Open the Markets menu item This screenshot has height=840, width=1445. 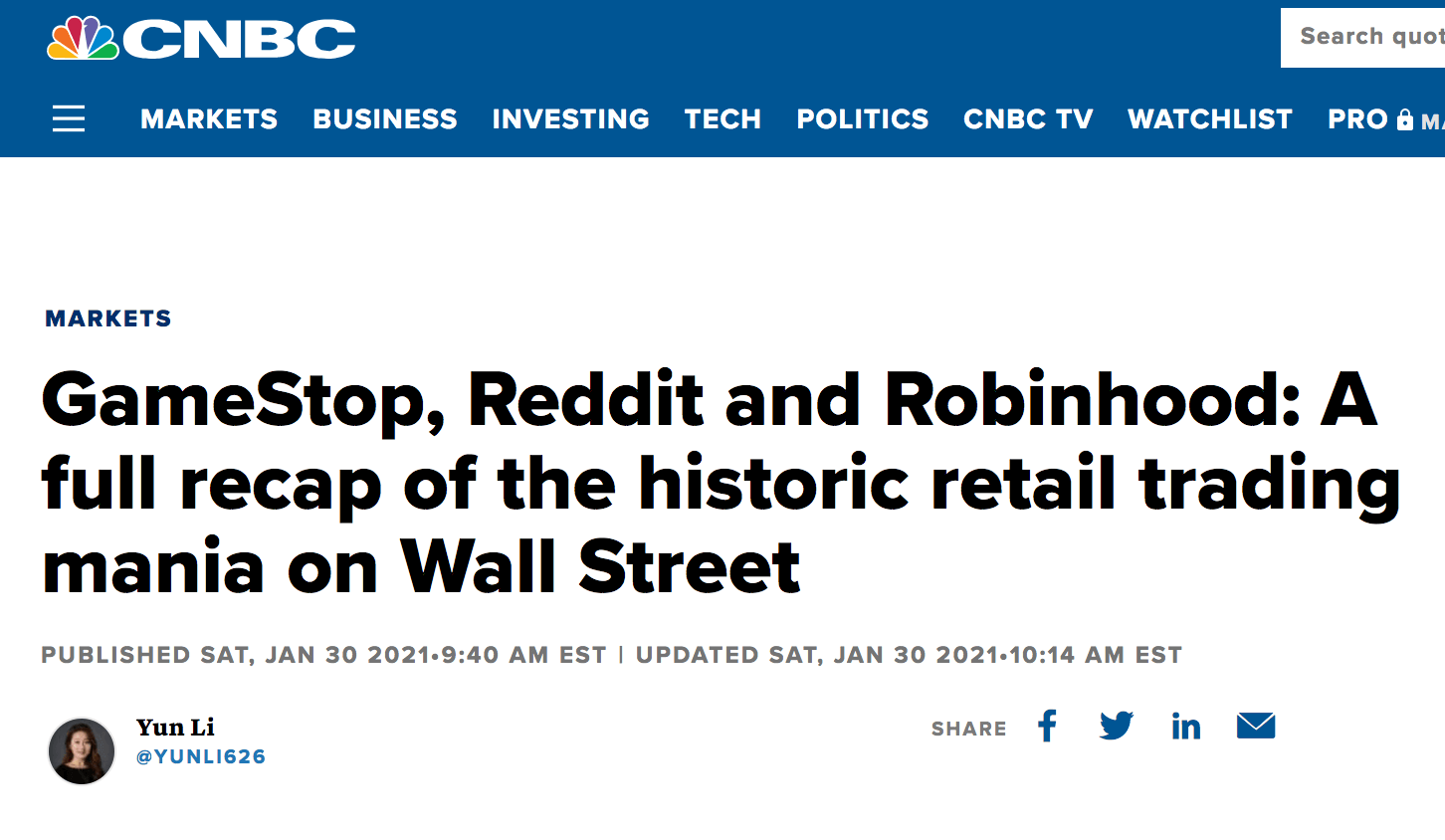pos(209,119)
